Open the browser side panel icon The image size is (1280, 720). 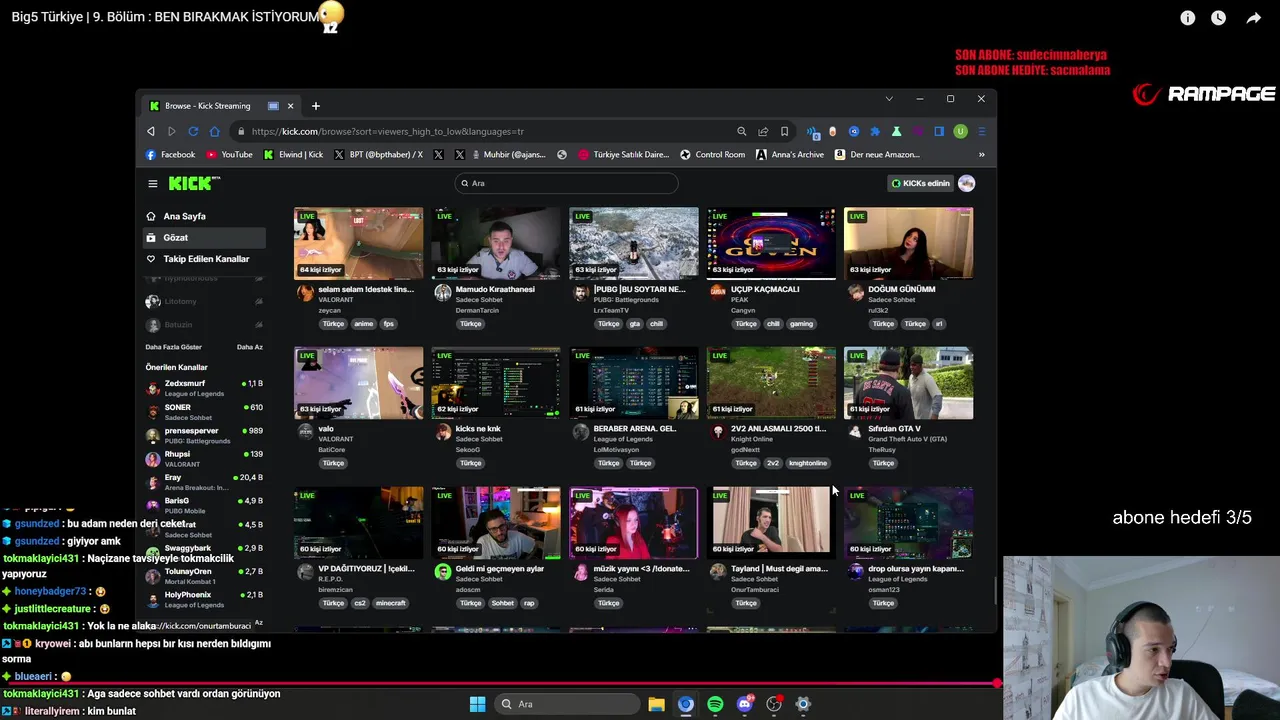point(939,131)
